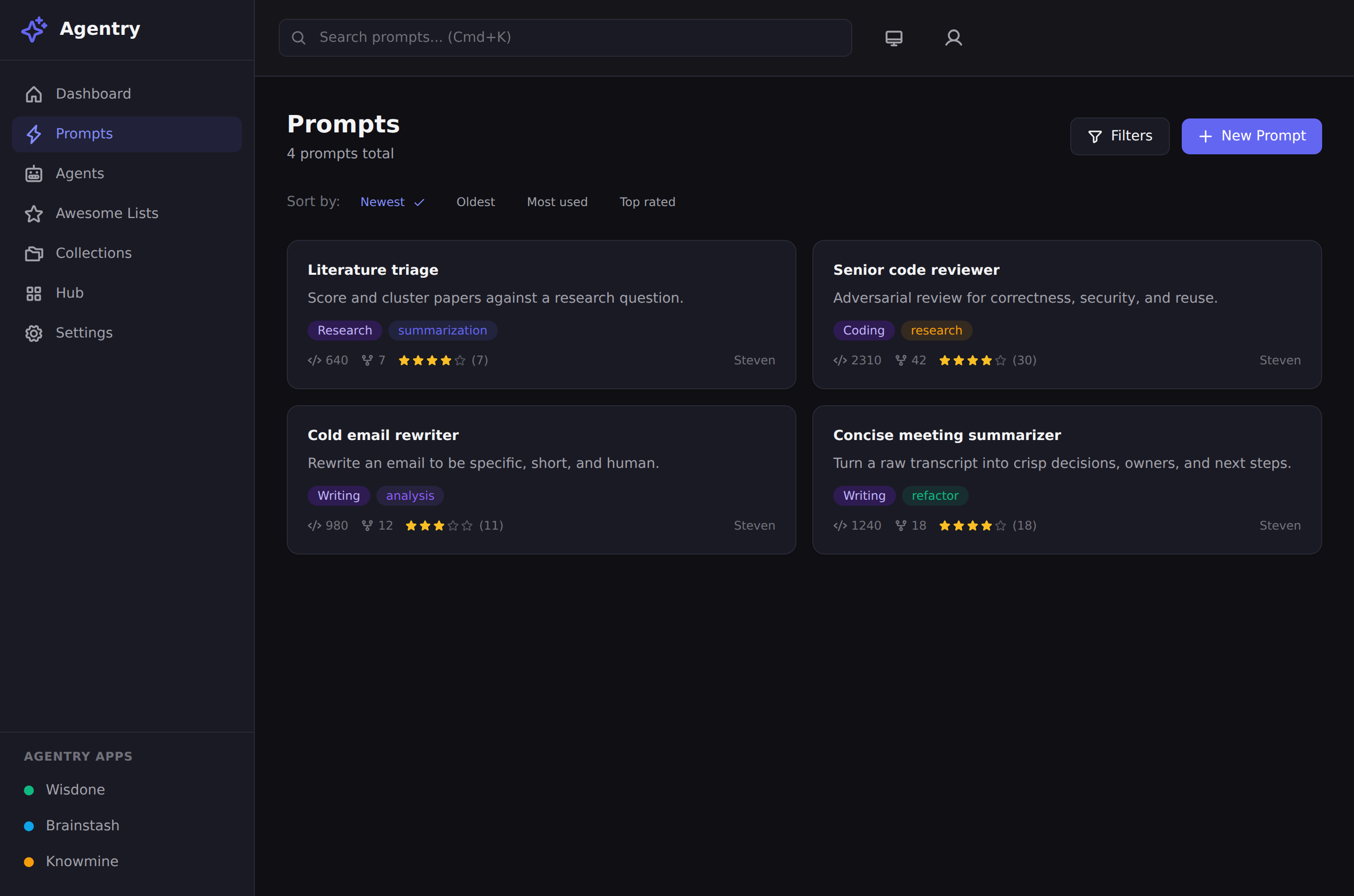
Task: Click the code icon on Cold email rewriter
Action: [314, 525]
